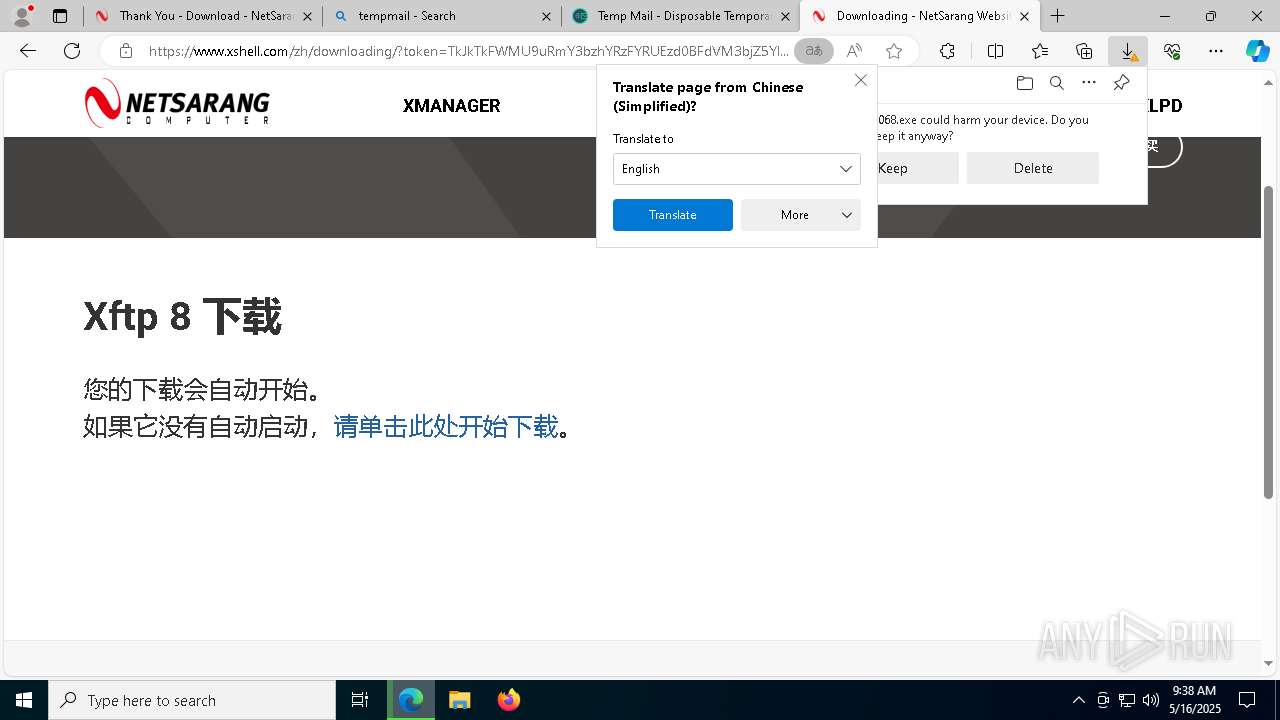Select the Downloading - NetSarang tab
The width and height of the screenshot is (1280, 720).
tap(922, 16)
